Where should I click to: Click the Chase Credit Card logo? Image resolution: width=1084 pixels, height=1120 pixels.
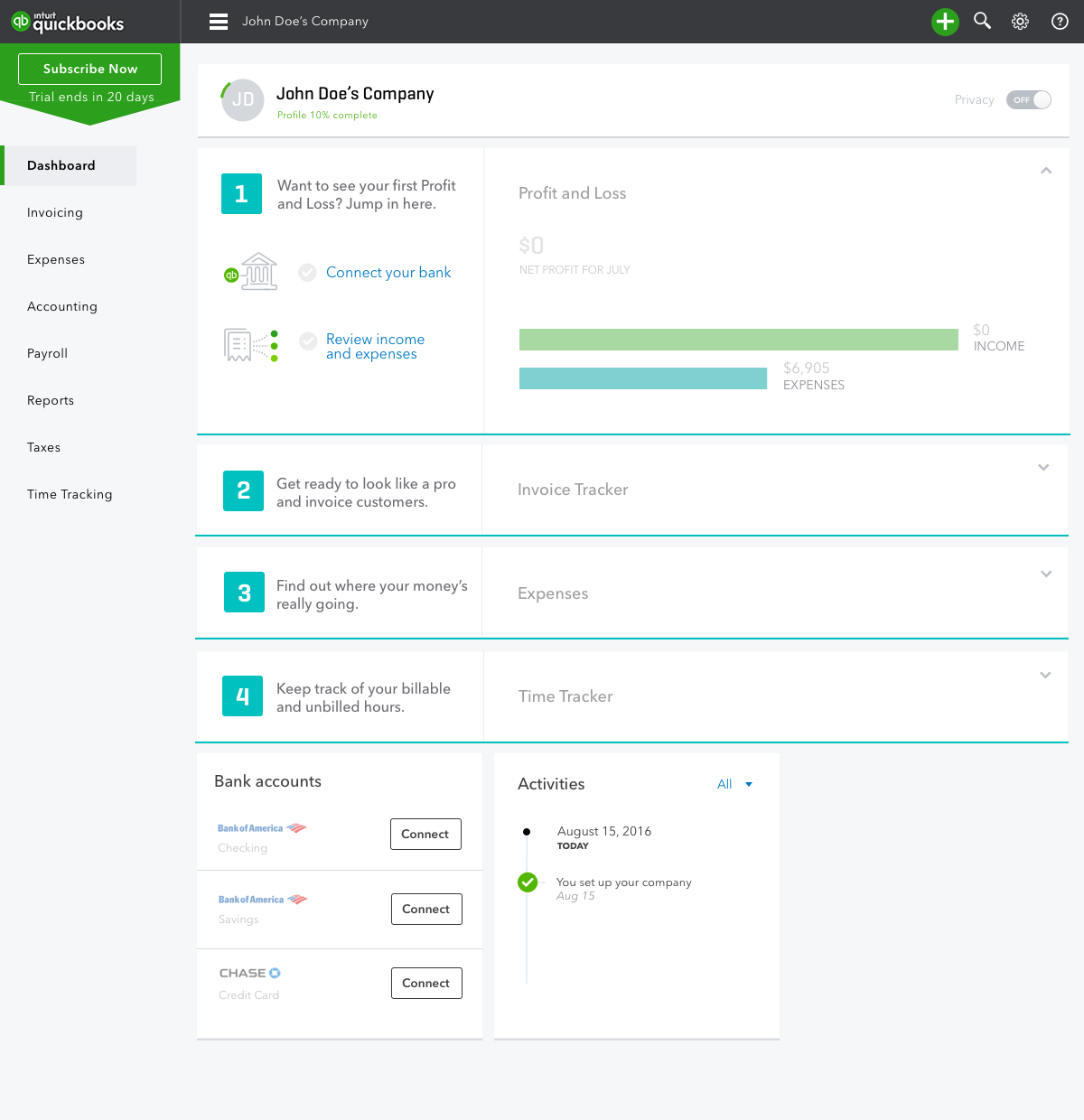pyautogui.click(x=250, y=973)
